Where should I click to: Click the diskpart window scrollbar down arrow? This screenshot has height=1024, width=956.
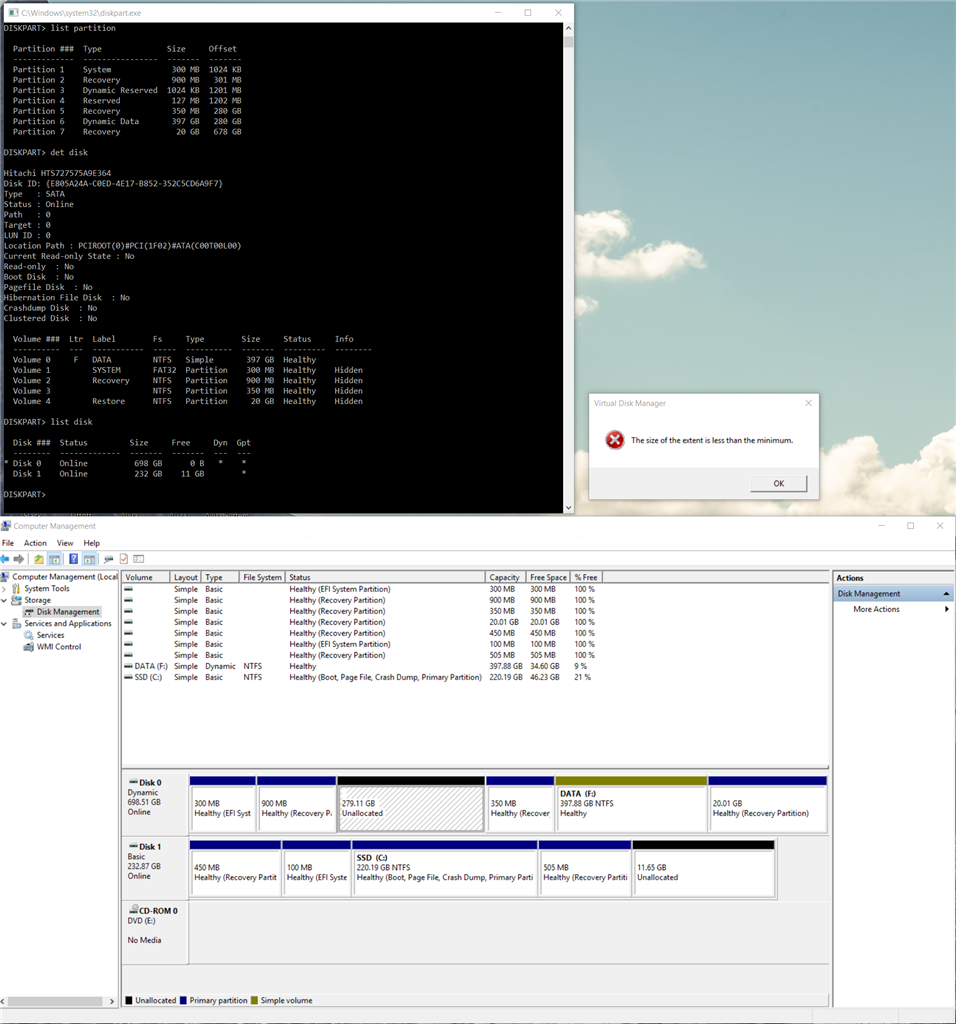click(568, 507)
